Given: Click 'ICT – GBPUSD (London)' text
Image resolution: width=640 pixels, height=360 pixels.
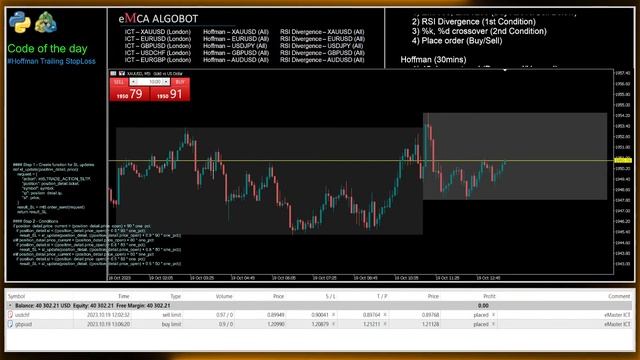Looking at the screenshot, I should (x=158, y=46).
